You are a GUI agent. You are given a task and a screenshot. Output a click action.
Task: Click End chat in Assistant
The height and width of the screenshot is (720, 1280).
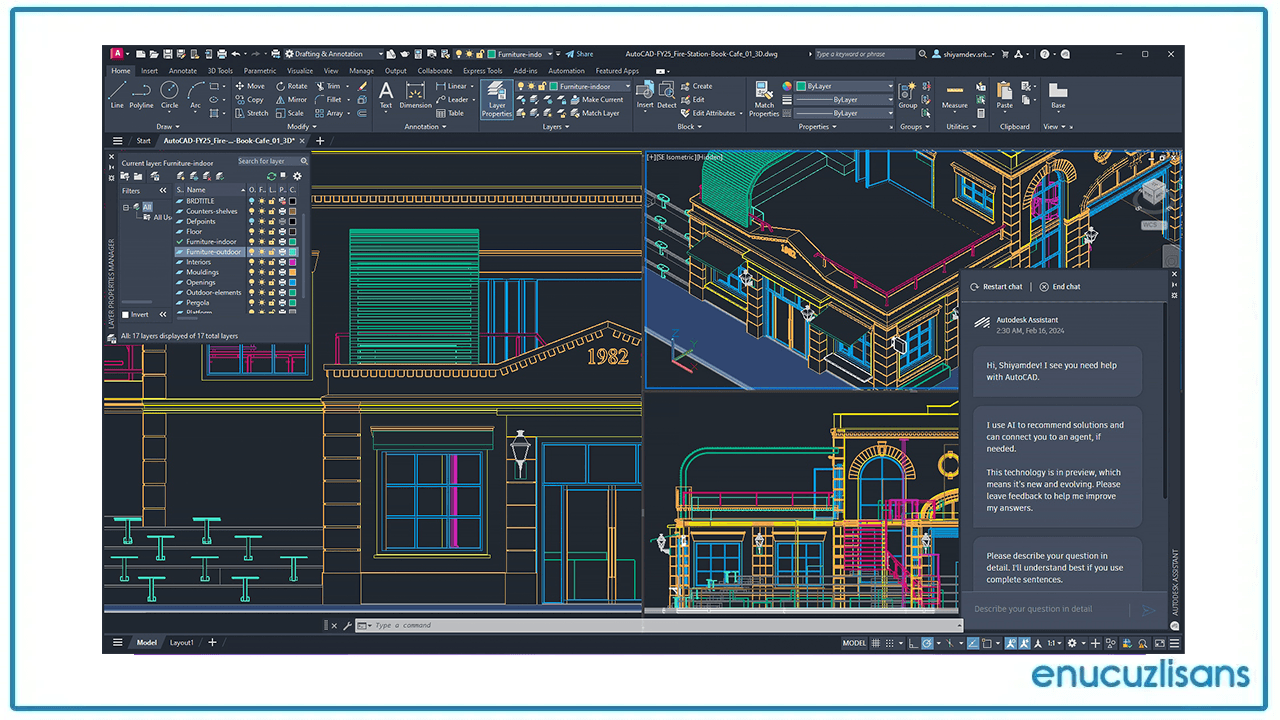[x=1060, y=287]
